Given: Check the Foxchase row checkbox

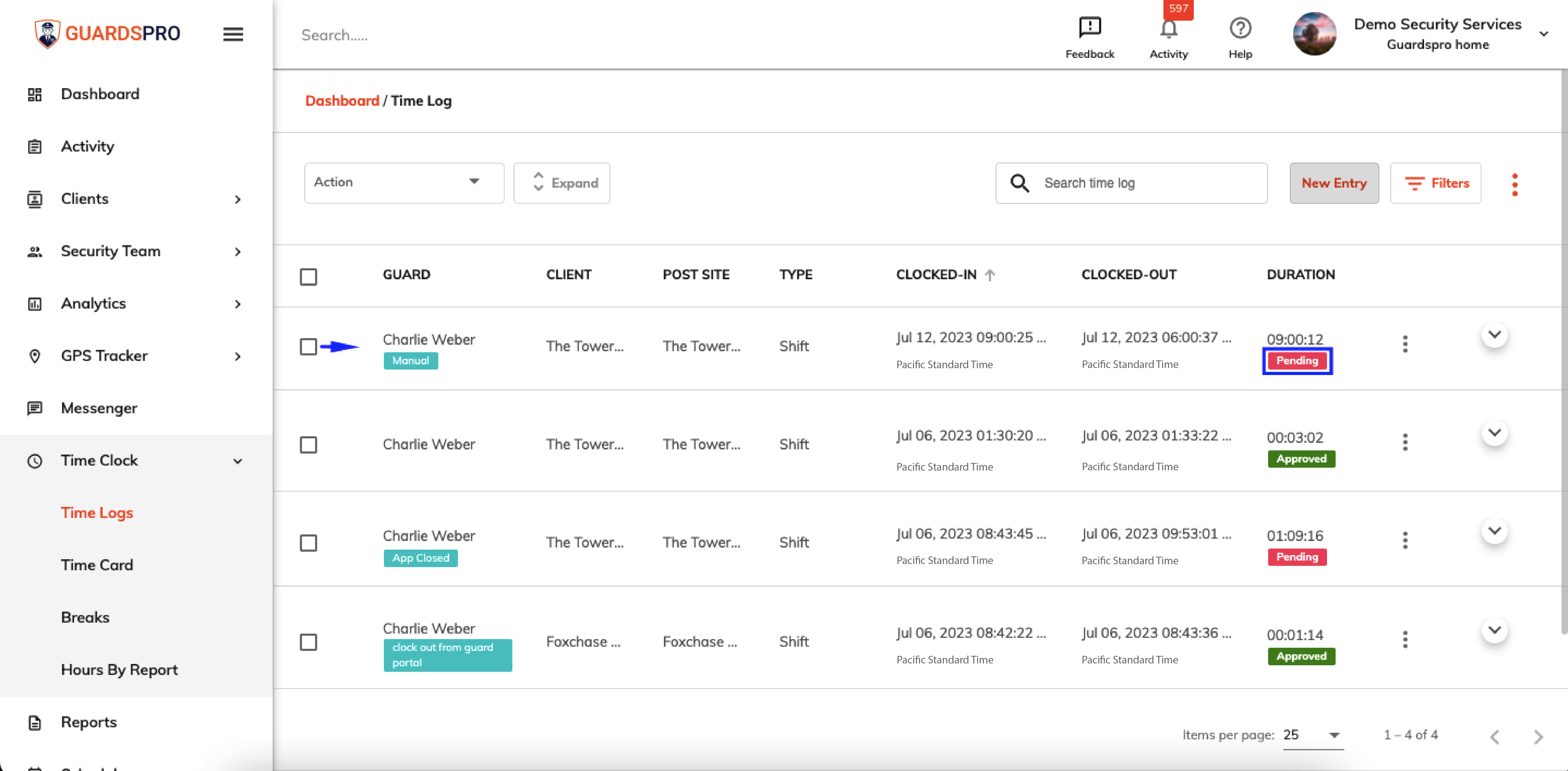Looking at the screenshot, I should coord(309,642).
